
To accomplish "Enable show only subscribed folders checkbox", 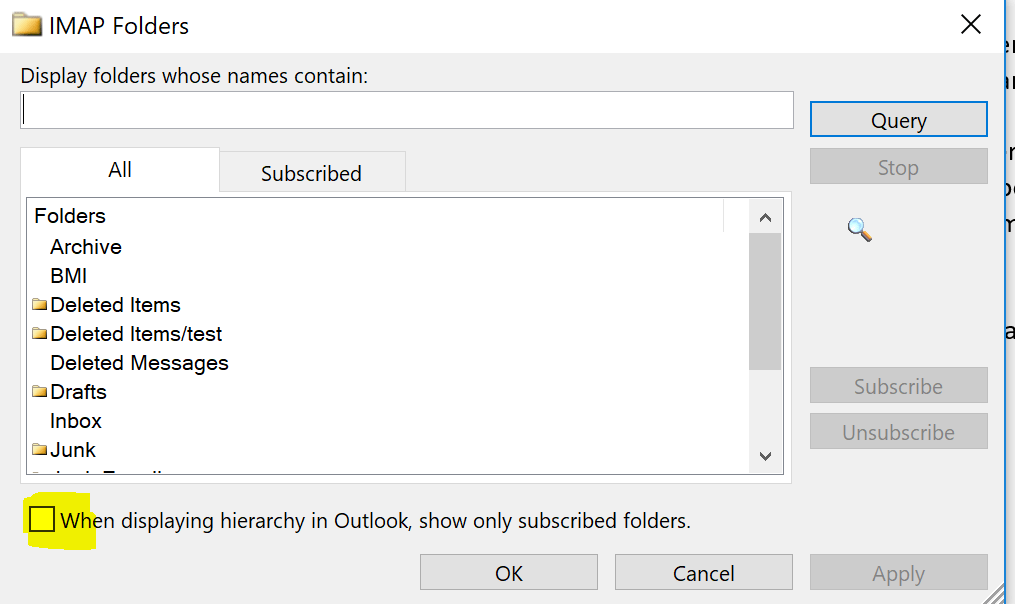I will (42, 520).
